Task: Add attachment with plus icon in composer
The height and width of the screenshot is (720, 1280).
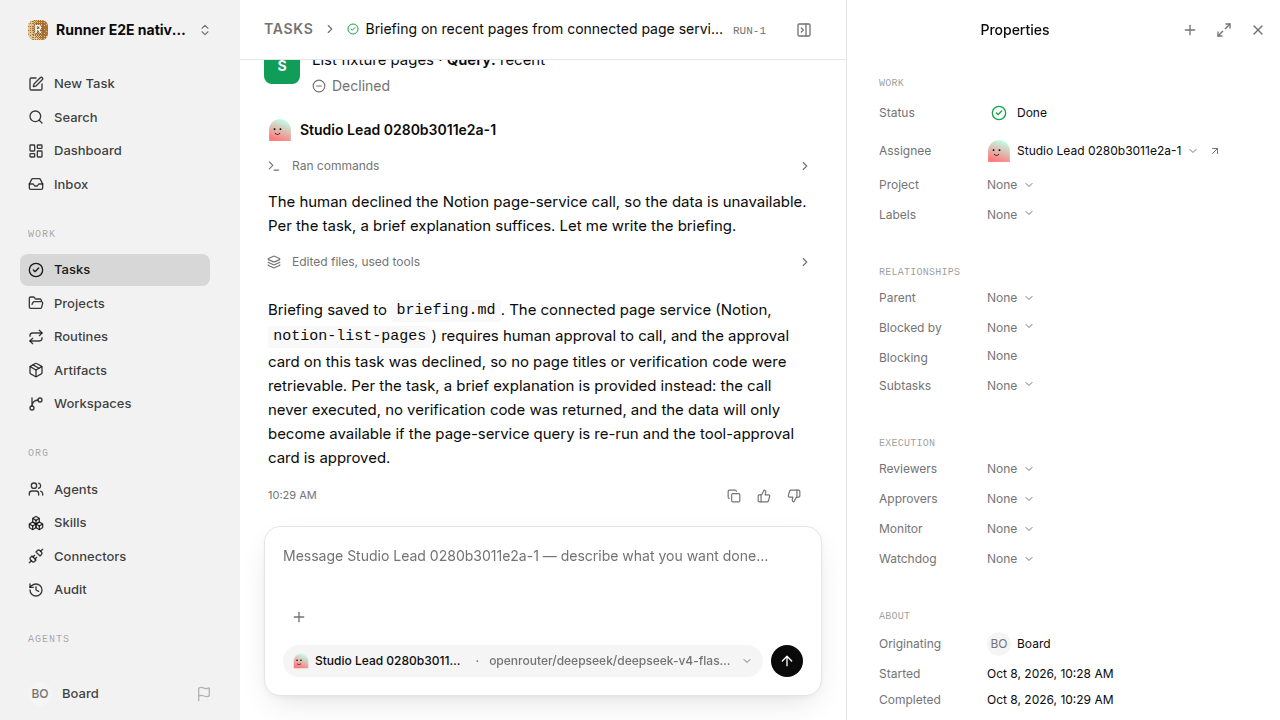Action: tap(298, 617)
